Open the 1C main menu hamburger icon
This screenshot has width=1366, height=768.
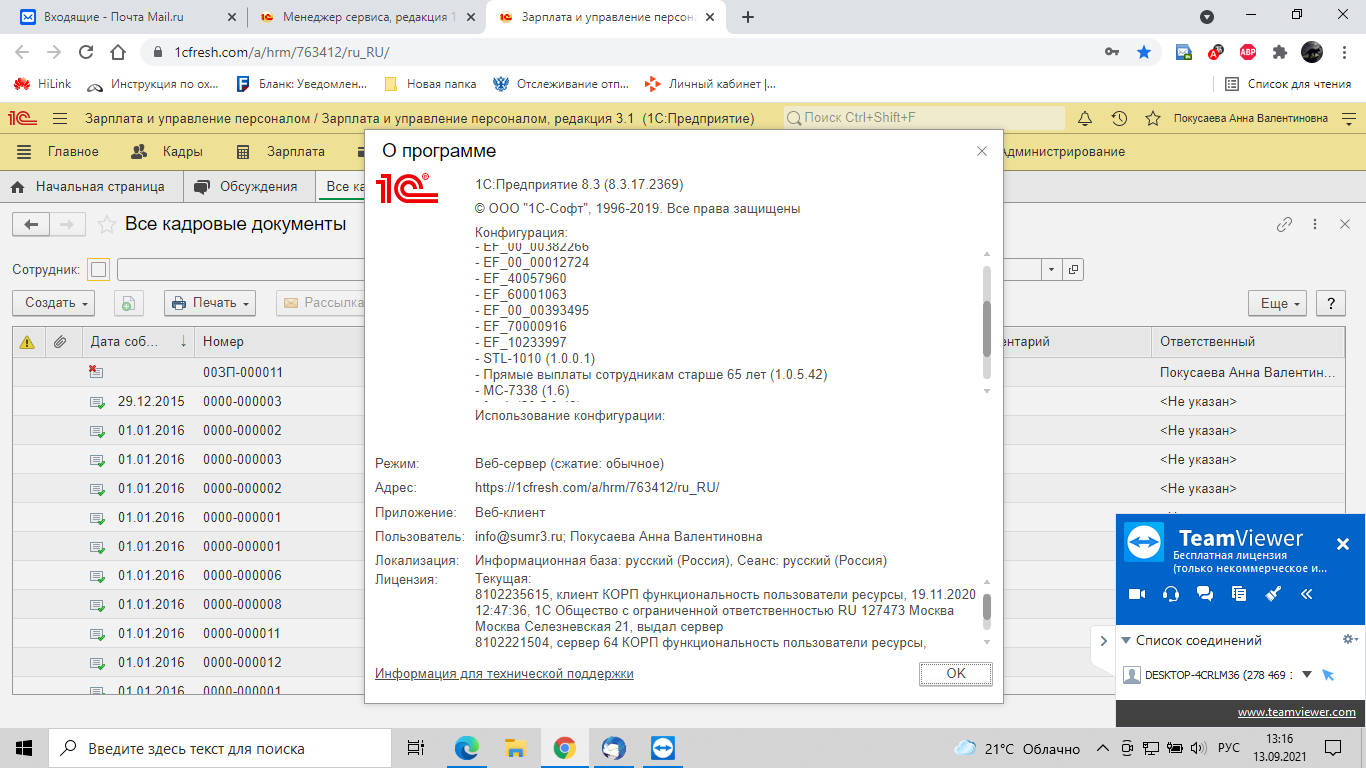point(60,118)
